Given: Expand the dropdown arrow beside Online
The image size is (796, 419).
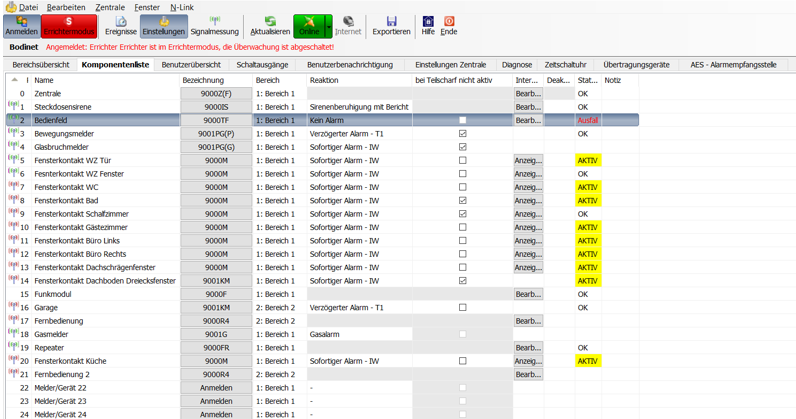Looking at the screenshot, I should tap(328, 25).
